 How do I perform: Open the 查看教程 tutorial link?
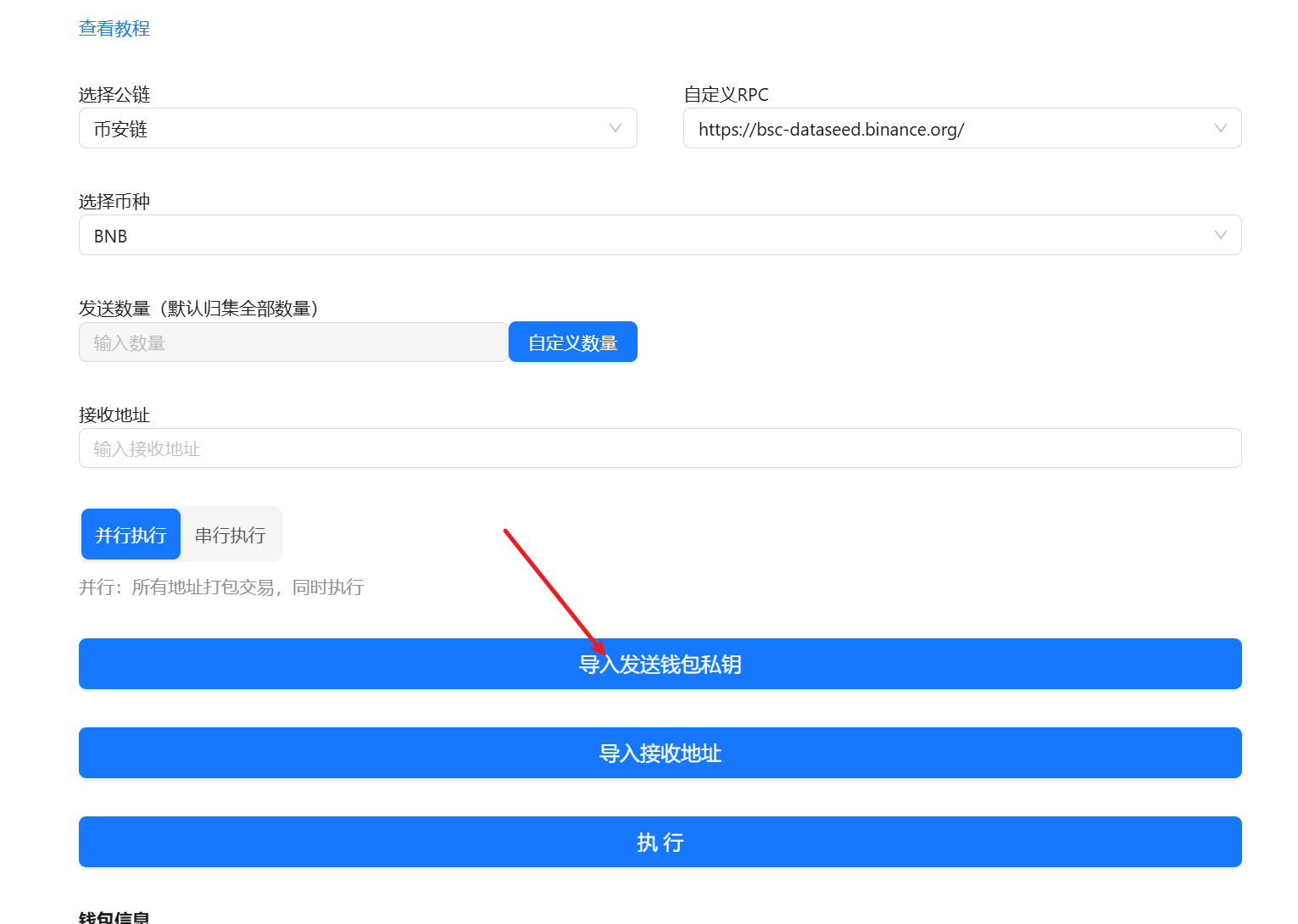click(x=114, y=28)
